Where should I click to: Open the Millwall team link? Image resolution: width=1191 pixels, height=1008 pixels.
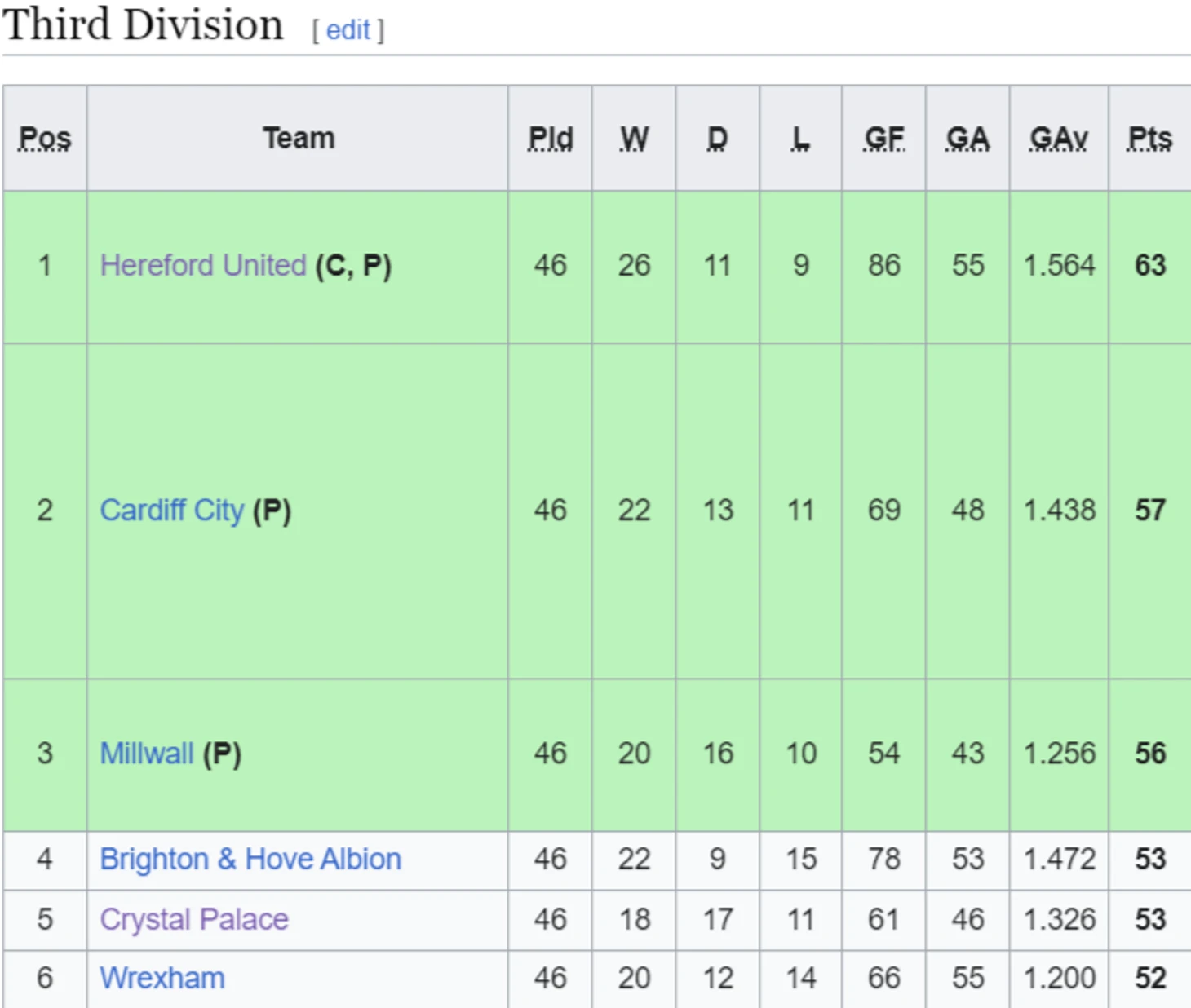tap(146, 754)
